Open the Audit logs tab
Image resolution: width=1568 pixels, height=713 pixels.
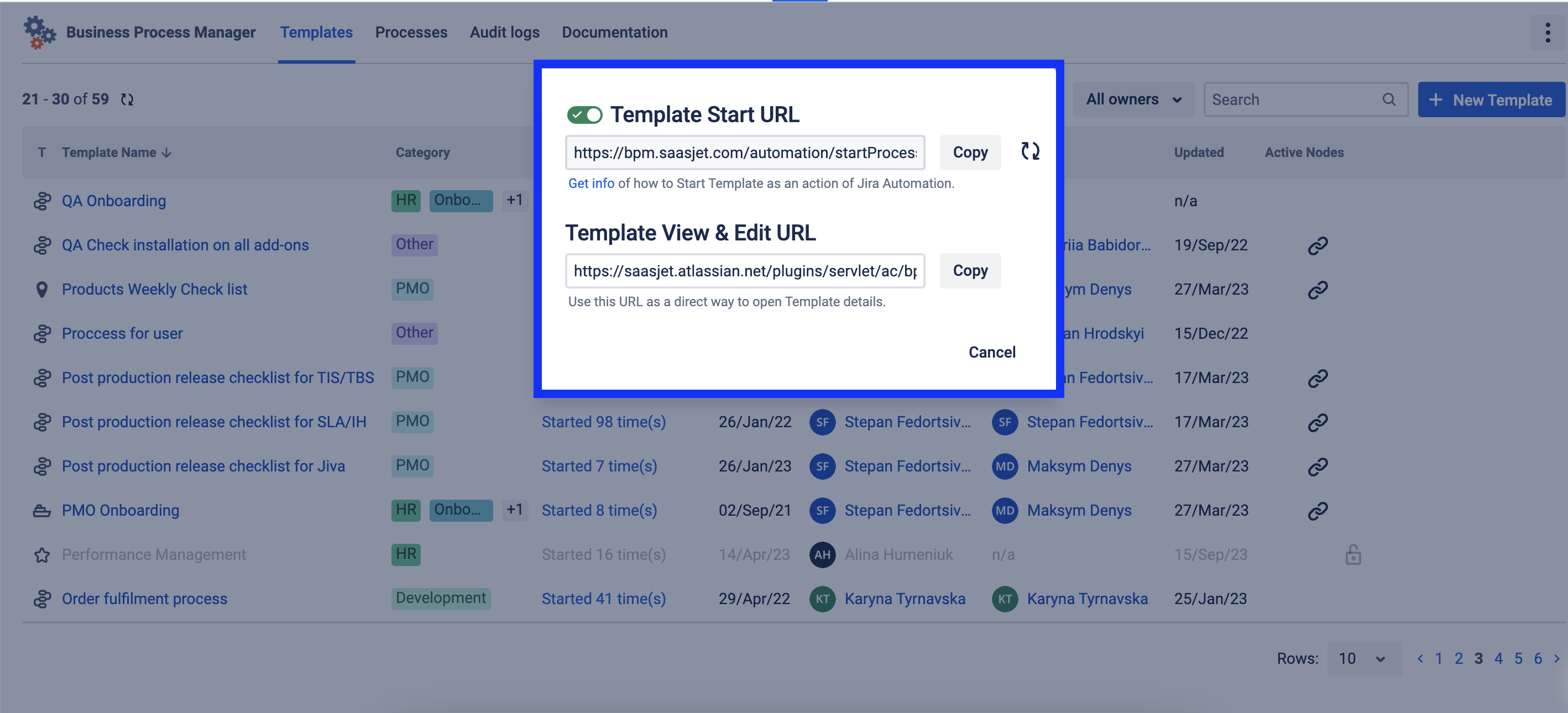[504, 32]
